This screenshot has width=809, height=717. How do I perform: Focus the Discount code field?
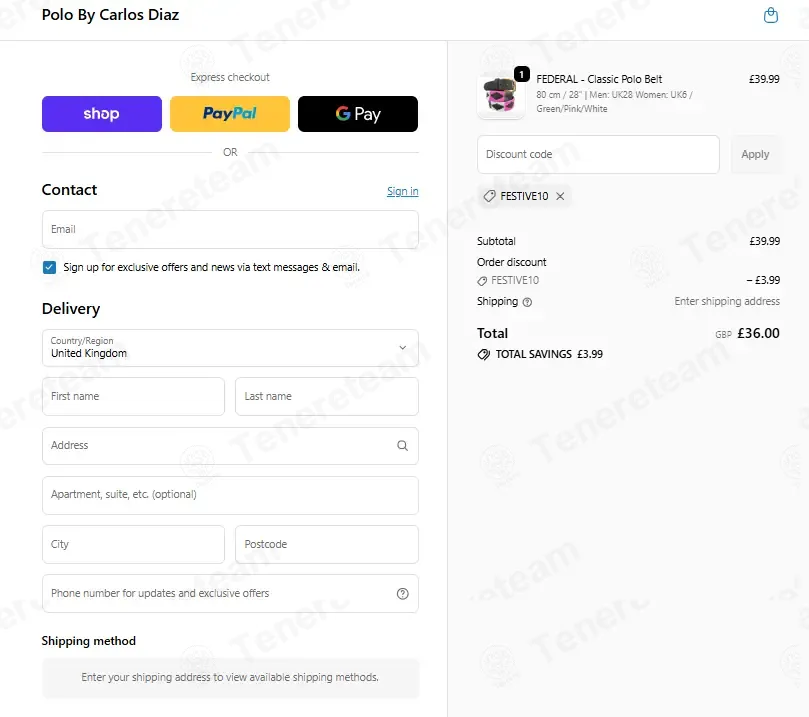(598, 154)
